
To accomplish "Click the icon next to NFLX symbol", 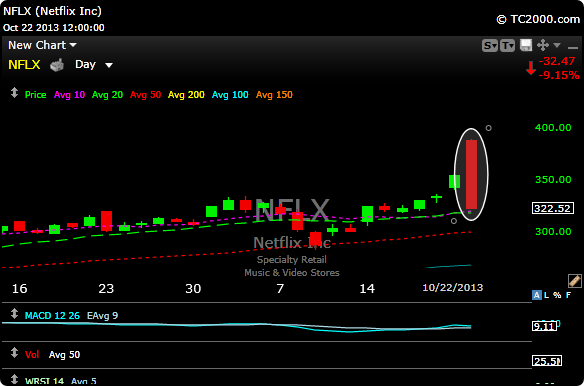I will (57, 65).
